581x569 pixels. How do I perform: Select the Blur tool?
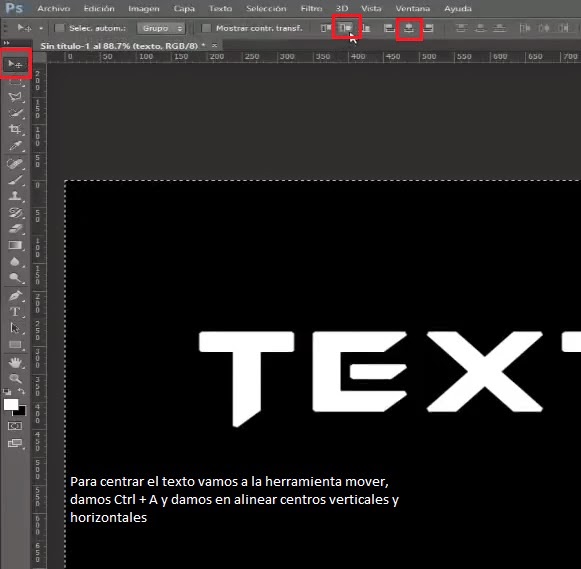(x=15, y=262)
